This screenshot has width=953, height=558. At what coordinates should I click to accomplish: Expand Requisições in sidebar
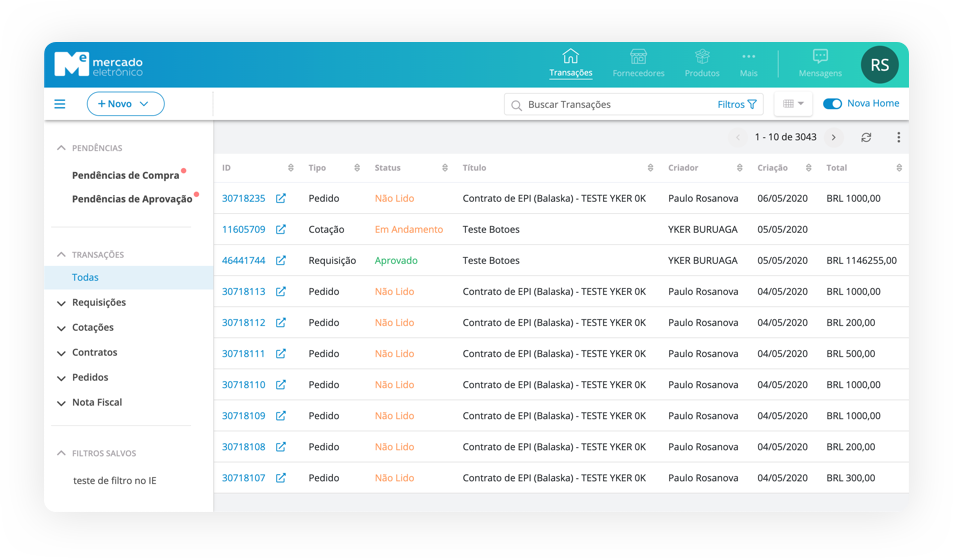tap(61, 303)
